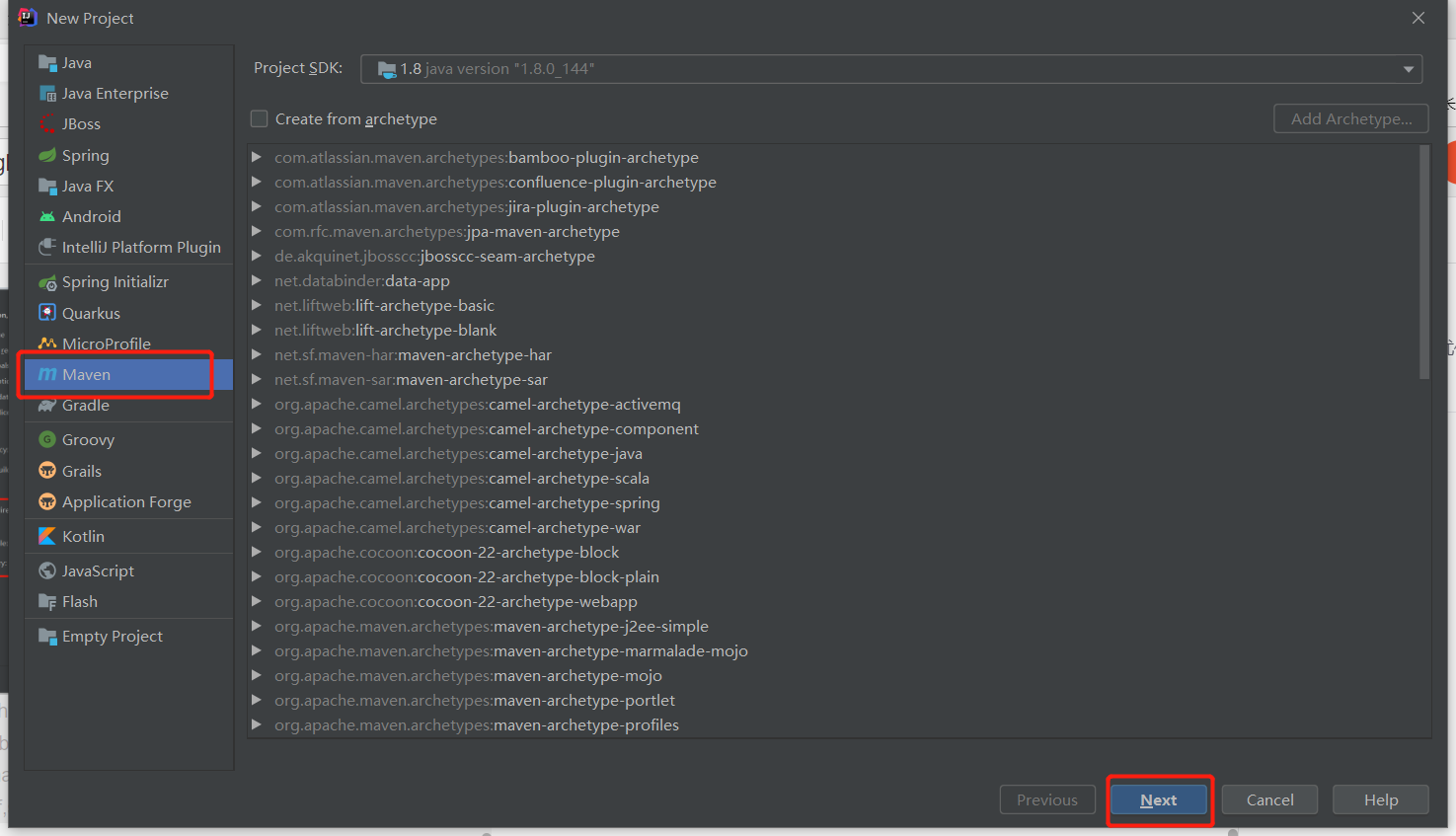The height and width of the screenshot is (836, 1456).
Task: Click the Cancel button
Action: 1269,799
